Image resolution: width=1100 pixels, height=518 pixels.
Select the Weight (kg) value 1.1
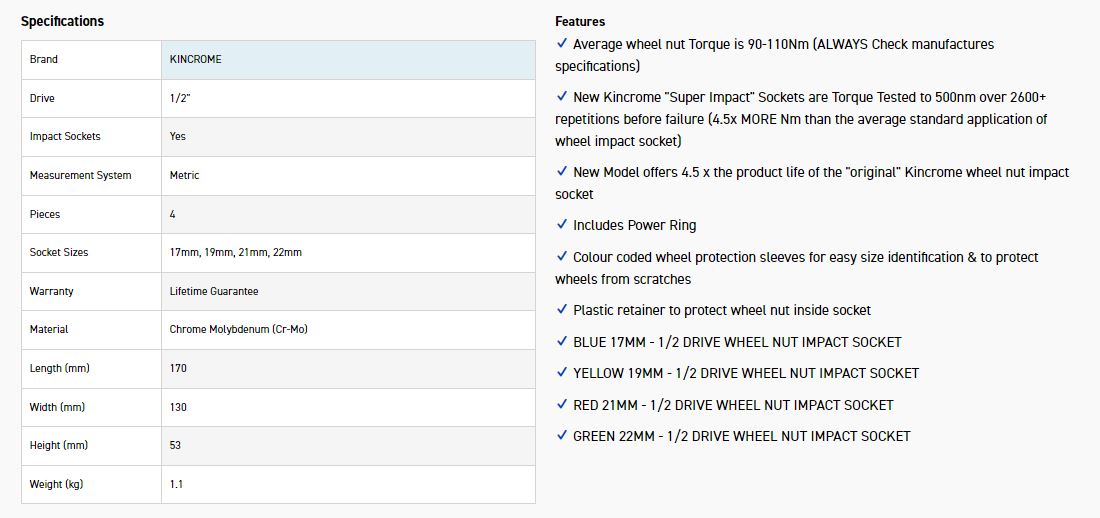pos(176,485)
